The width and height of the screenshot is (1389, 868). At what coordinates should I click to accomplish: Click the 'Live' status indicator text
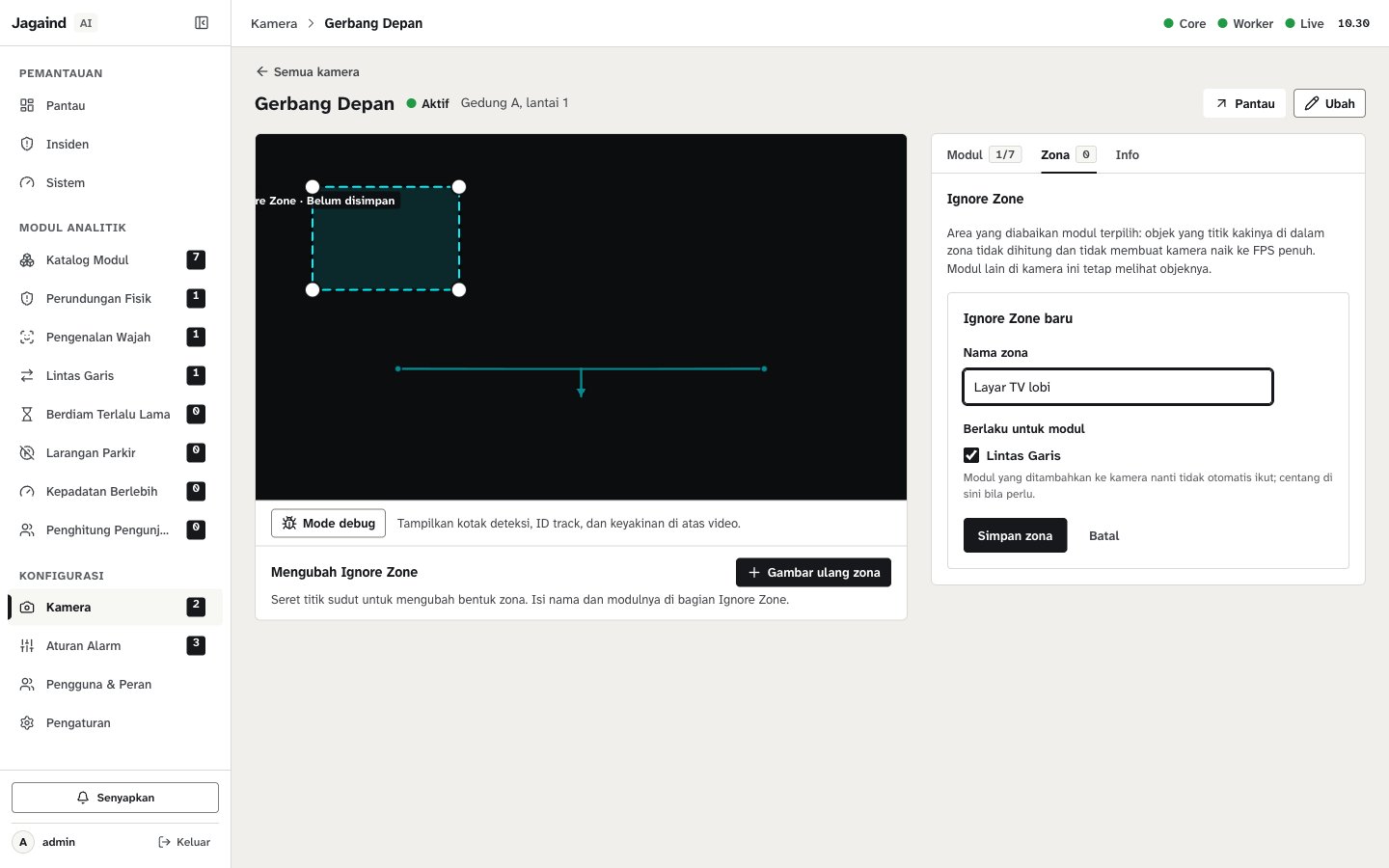[1312, 23]
